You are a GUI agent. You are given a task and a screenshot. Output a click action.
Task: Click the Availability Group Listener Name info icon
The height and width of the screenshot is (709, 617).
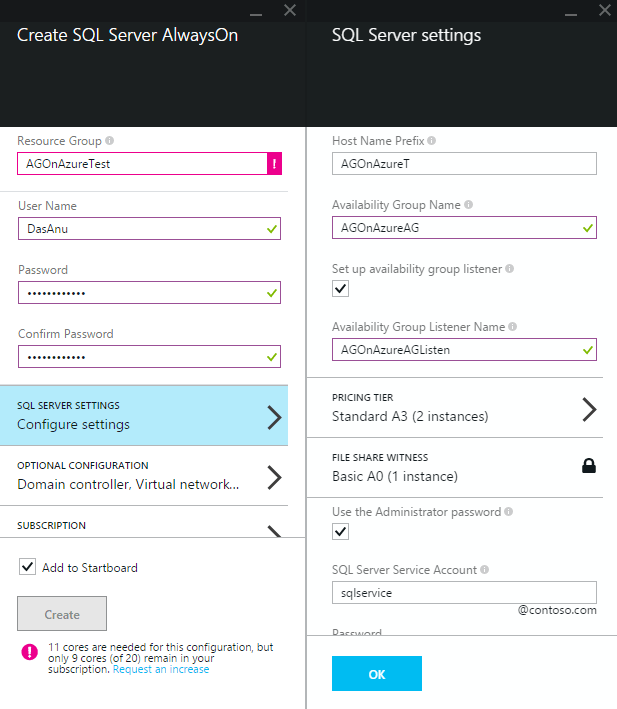514,327
